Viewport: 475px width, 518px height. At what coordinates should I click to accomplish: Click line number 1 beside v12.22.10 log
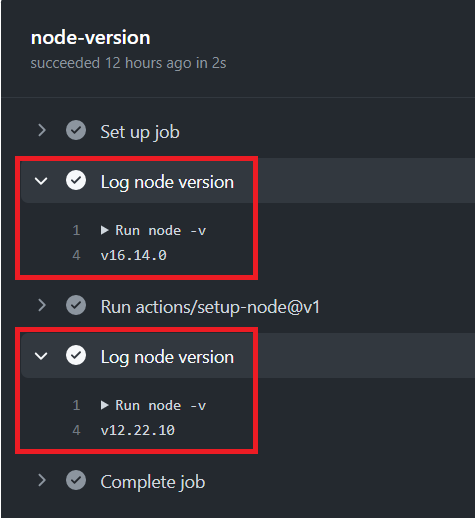pos(76,405)
